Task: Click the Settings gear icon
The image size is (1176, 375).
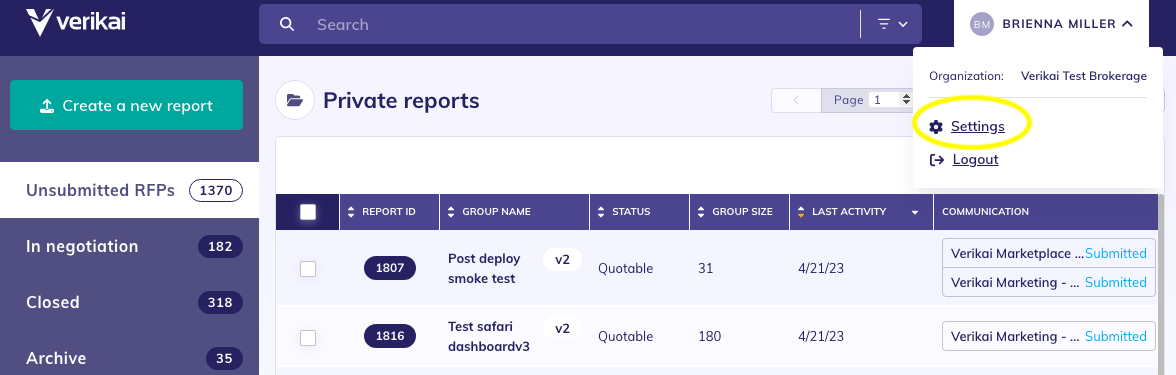Action: coord(936,127)
